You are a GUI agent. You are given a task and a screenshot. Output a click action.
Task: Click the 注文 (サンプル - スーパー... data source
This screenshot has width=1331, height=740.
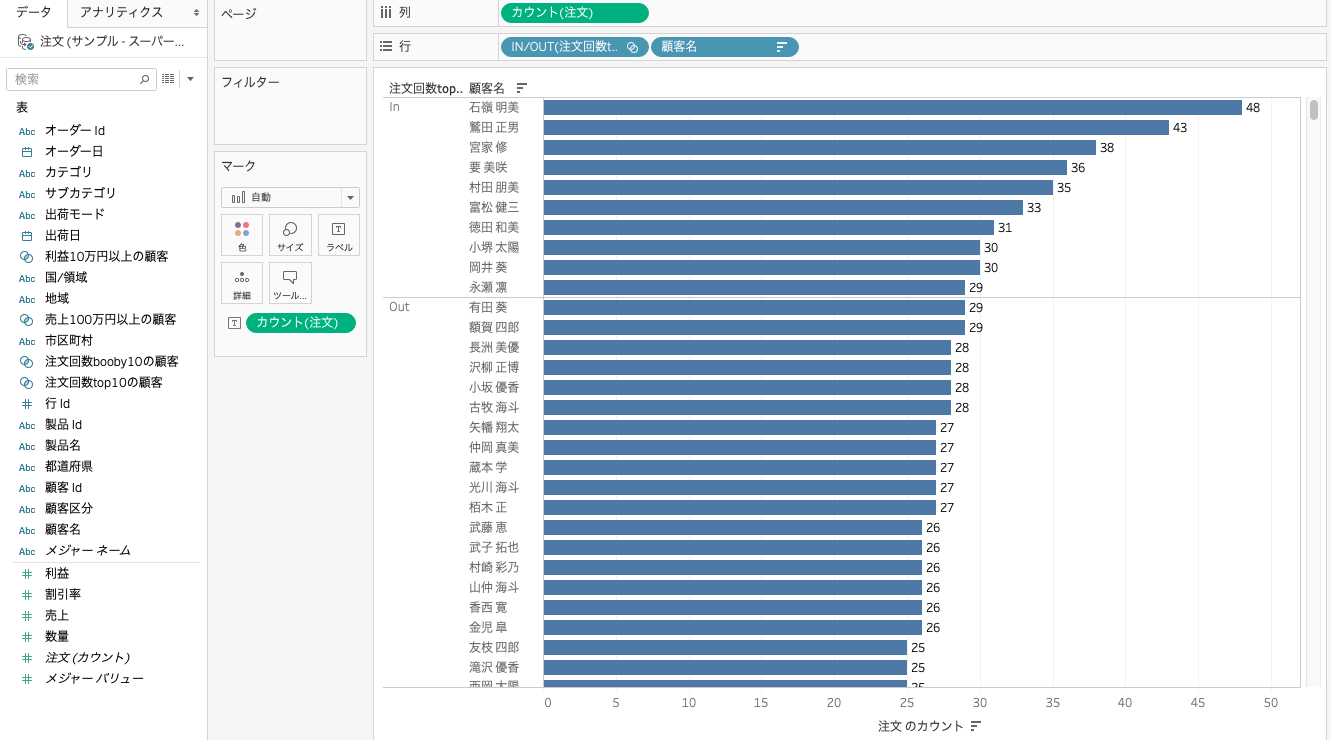[x=112, y=41]
